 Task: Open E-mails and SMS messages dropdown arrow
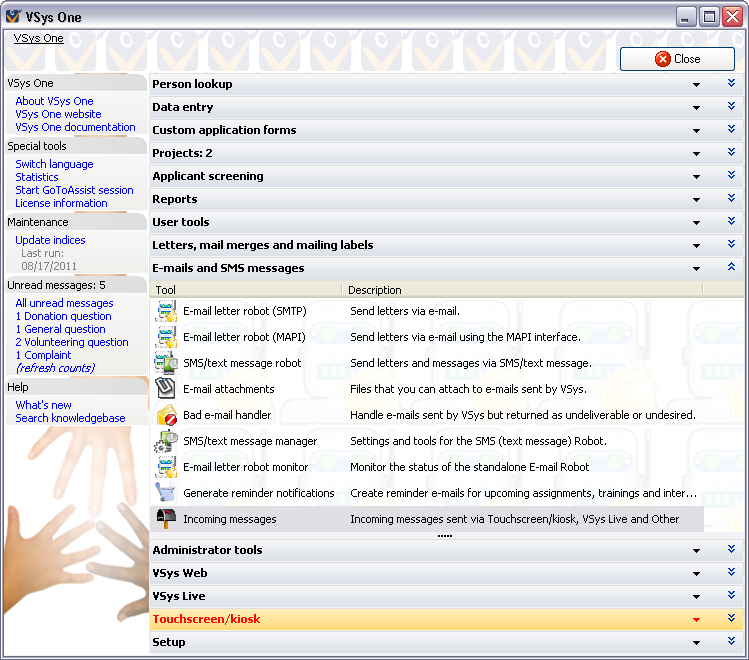pyautogui.click(x=696, y=269)
